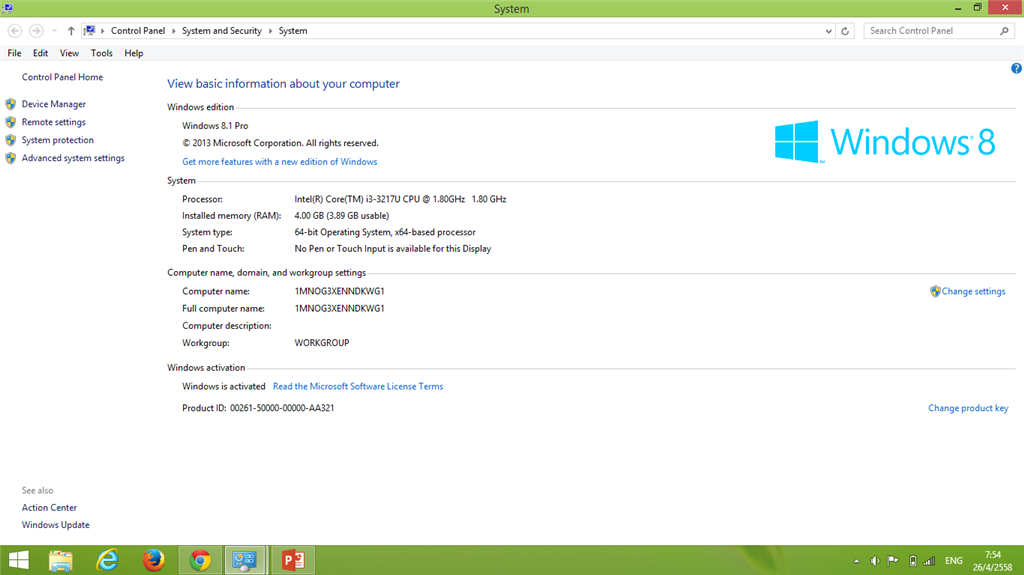Open recent locations dropdown arrow

pyautogui.click(x=54, y=31)
